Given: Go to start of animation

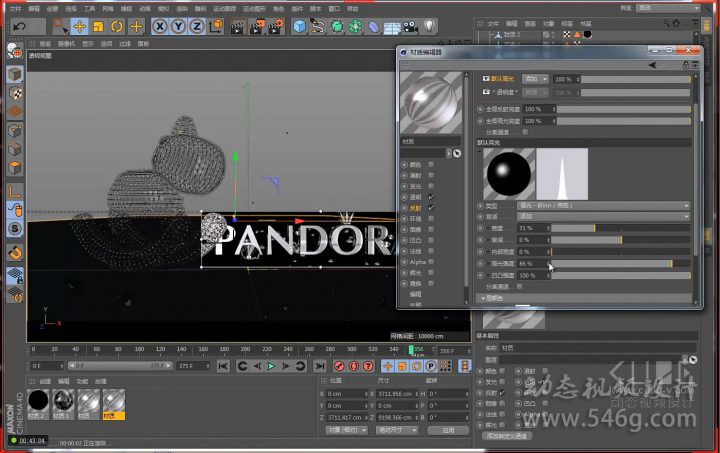Looking at the screenshot, I should tap(223, 366).
